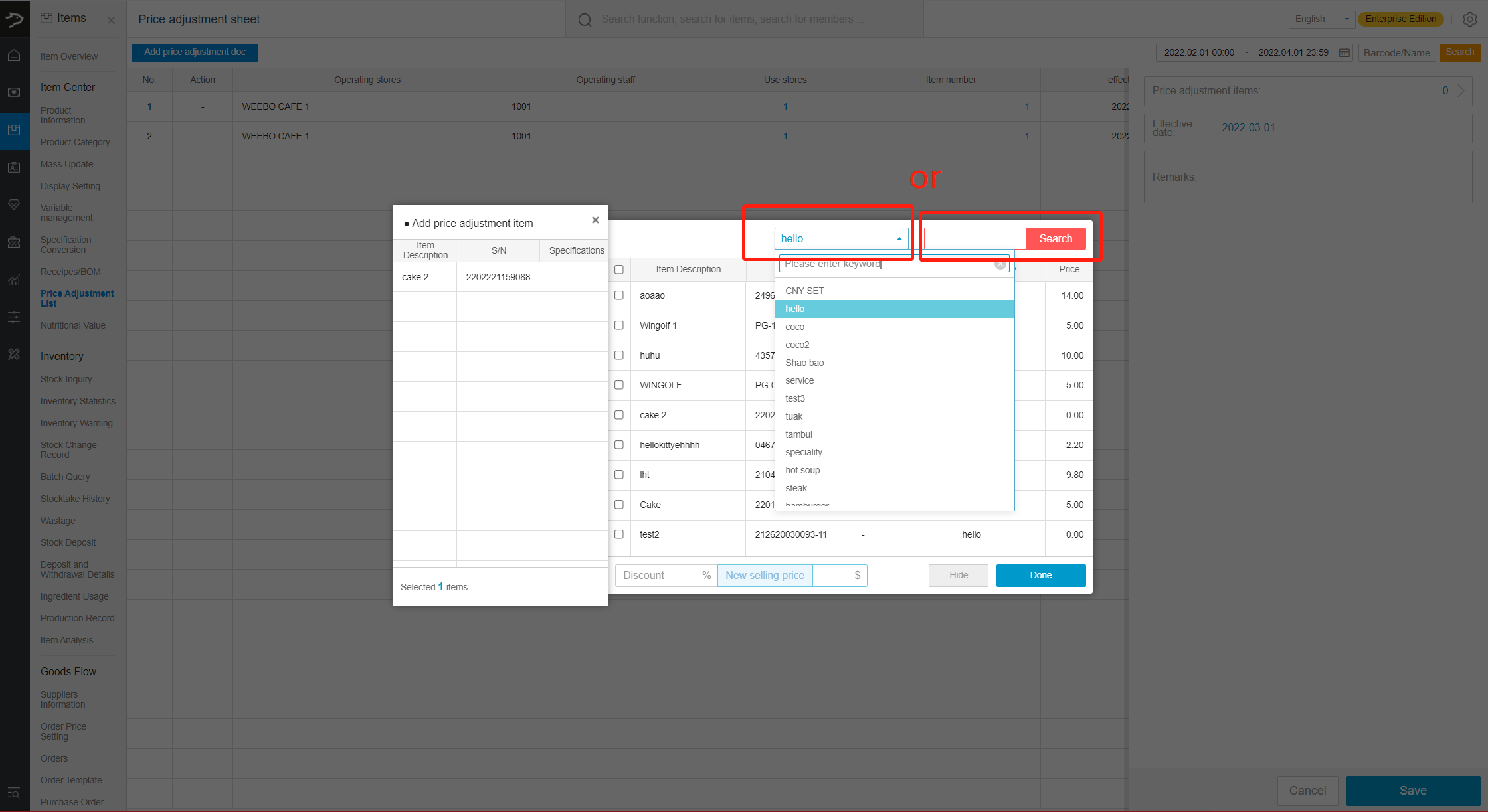1488x812 pixels.
Task: Choose Shao bao from the category list
Action: tap(894, 363)
